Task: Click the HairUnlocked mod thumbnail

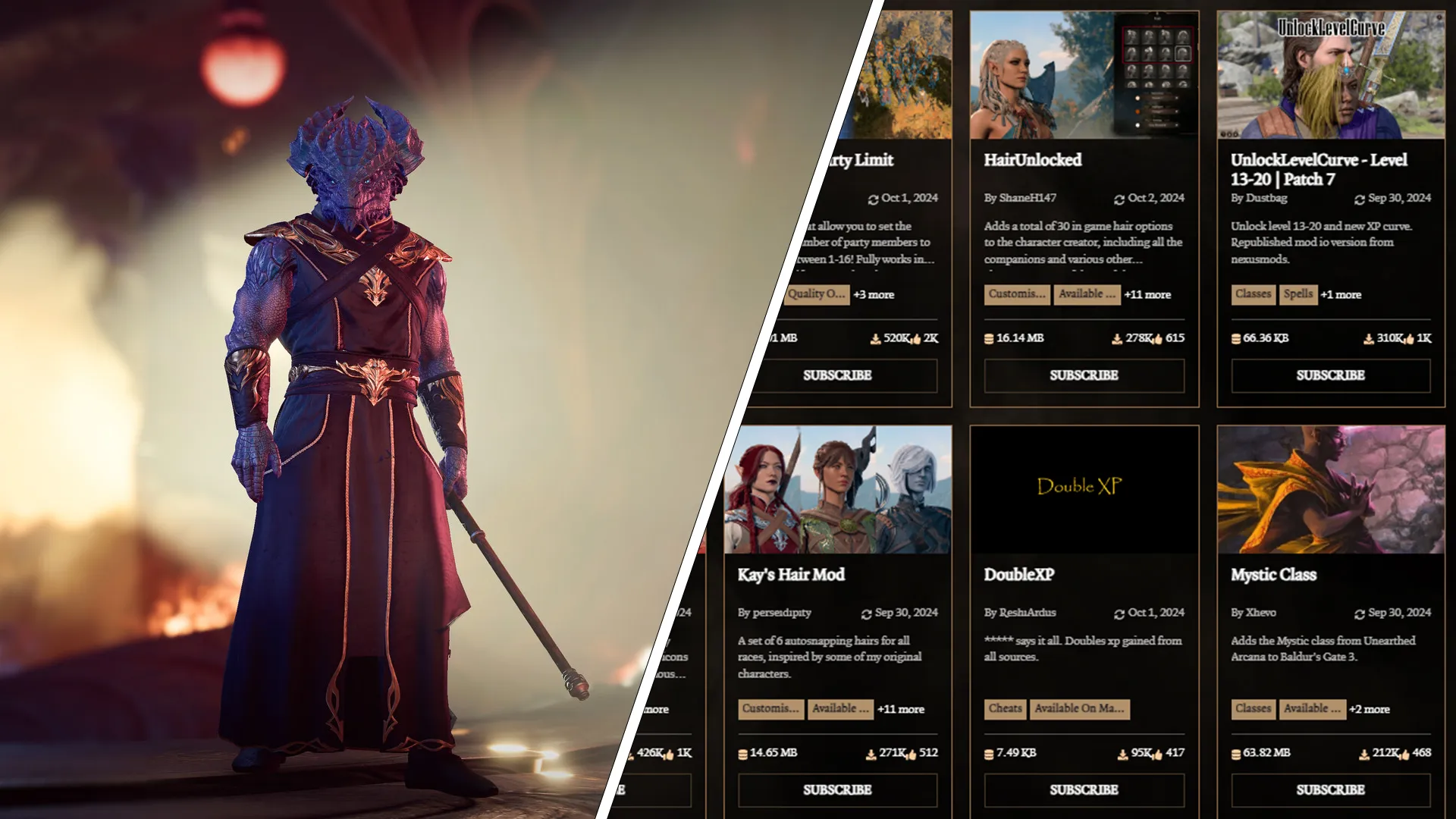Action: coord(1085,75)
